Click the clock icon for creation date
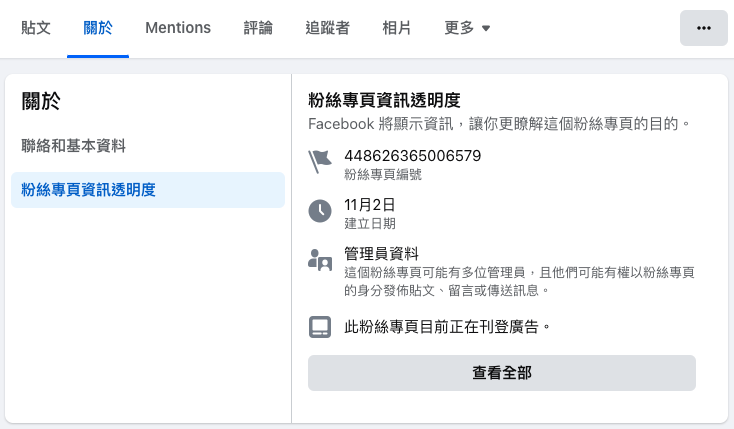The height and width of the screenshot is (429, 734). click(319, 211)
